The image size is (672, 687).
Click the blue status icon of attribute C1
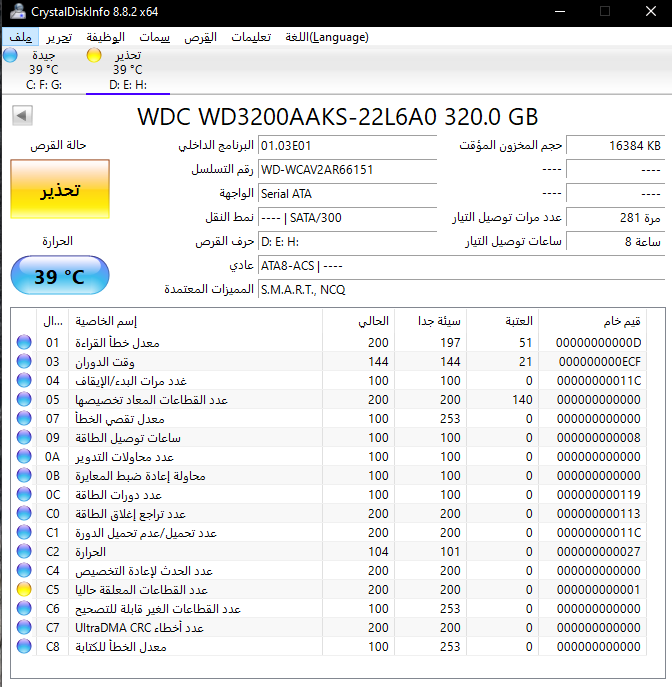pos(24,532)
